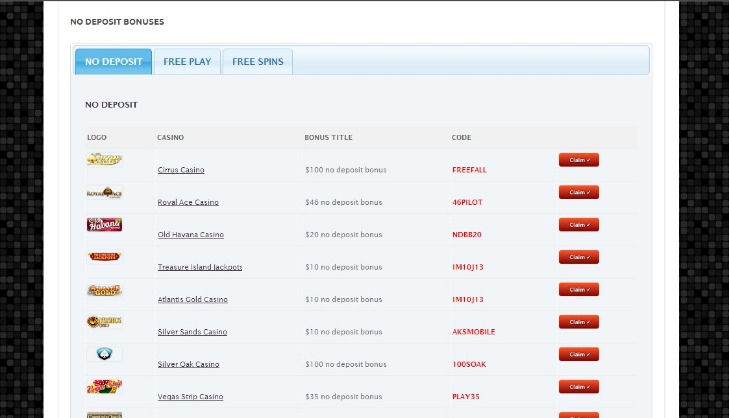Select the AKSMOBILE bonus code
This screenshot has height=418, width=729.
click(473, 332)
